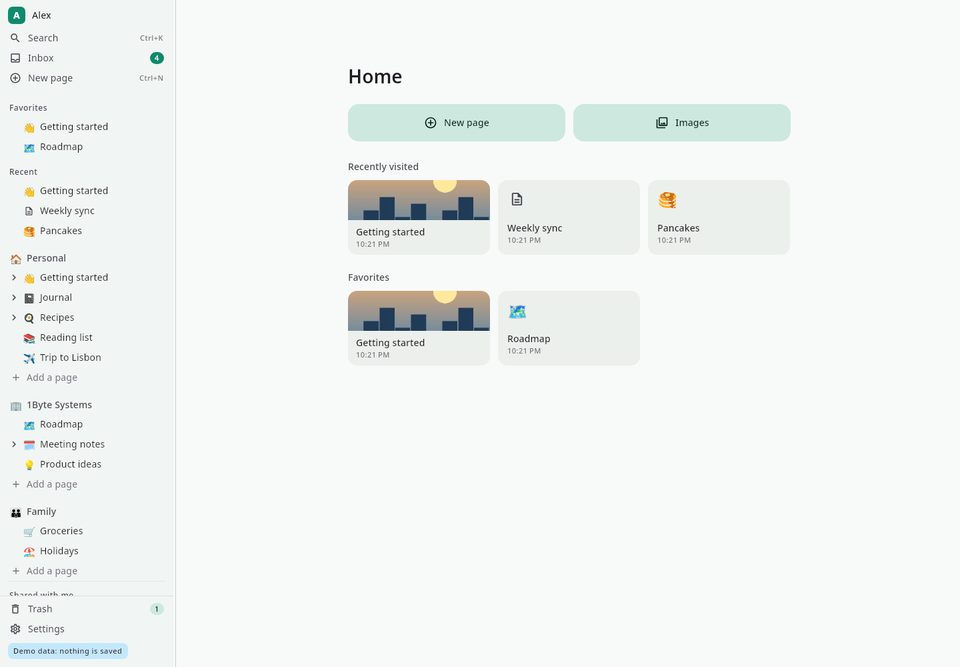Open the Getting started card under Recently visited
The width and height of the screenshot is (960, 667).
pyautogui.click(x=419, y=217)
